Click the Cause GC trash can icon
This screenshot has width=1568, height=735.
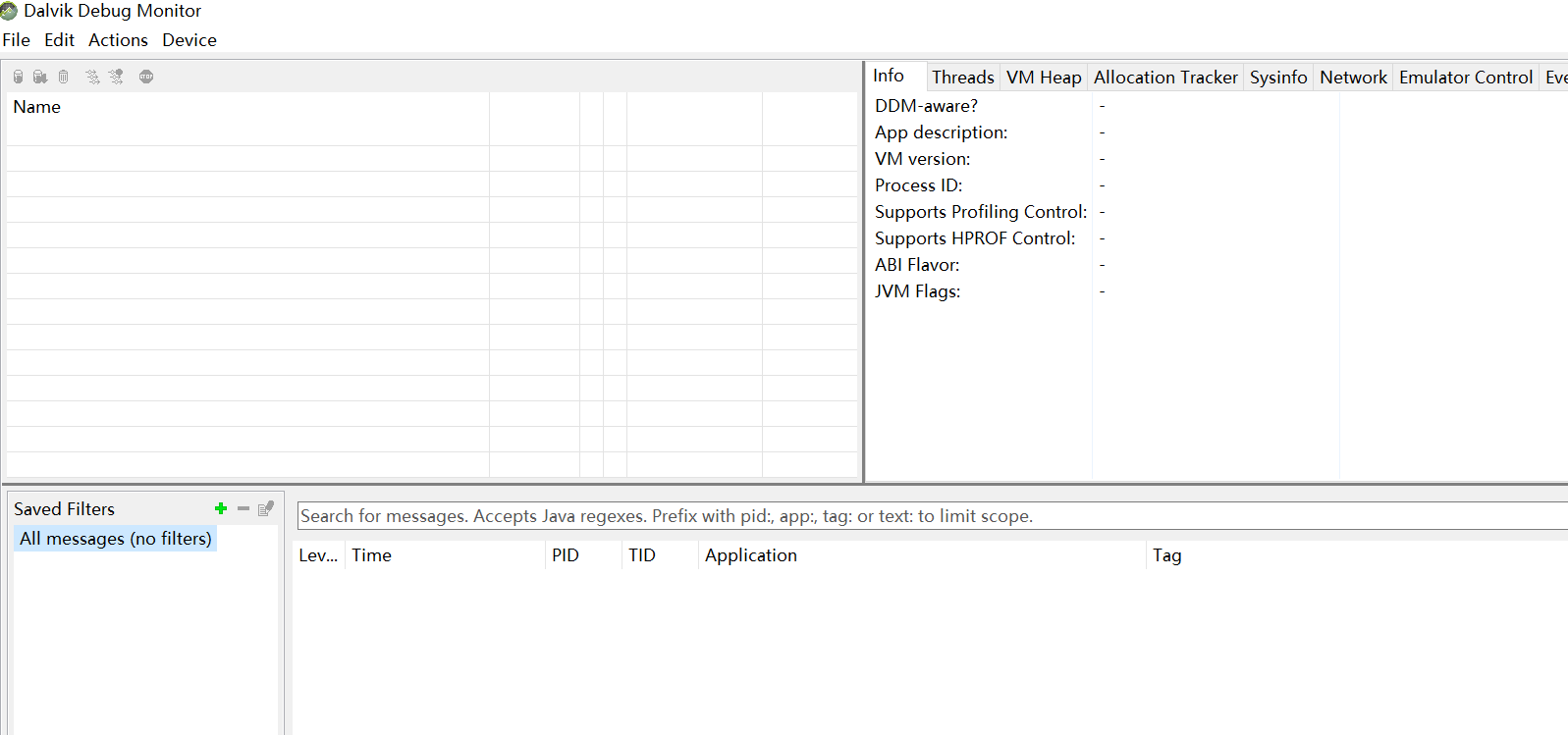(64, 77)
